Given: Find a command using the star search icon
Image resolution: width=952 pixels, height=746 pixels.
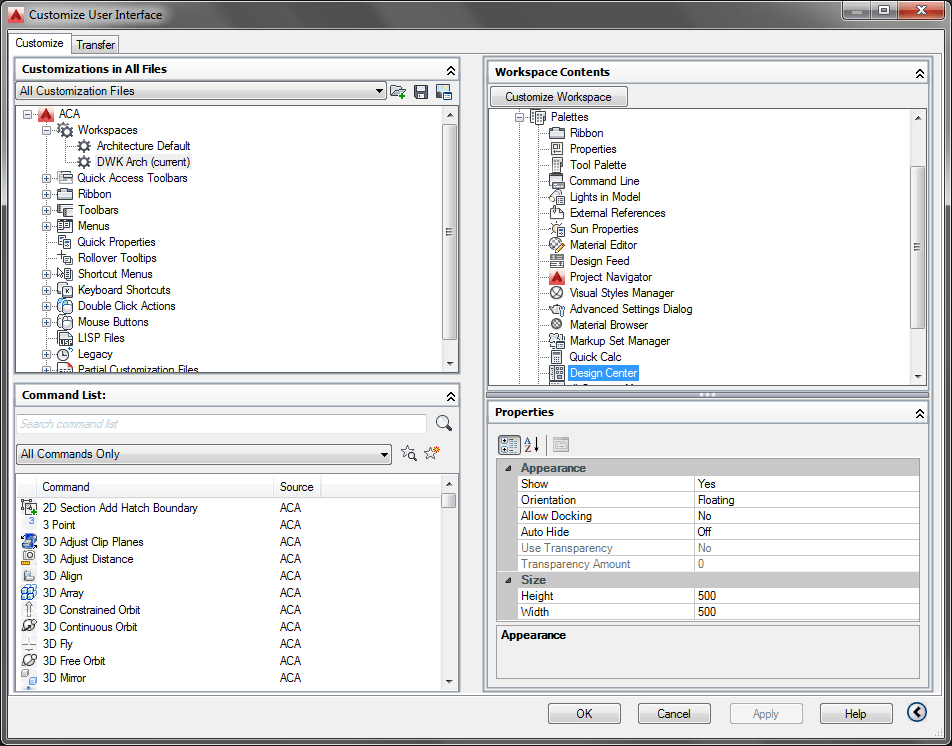Looking at the screenshot, I should 408,453.
